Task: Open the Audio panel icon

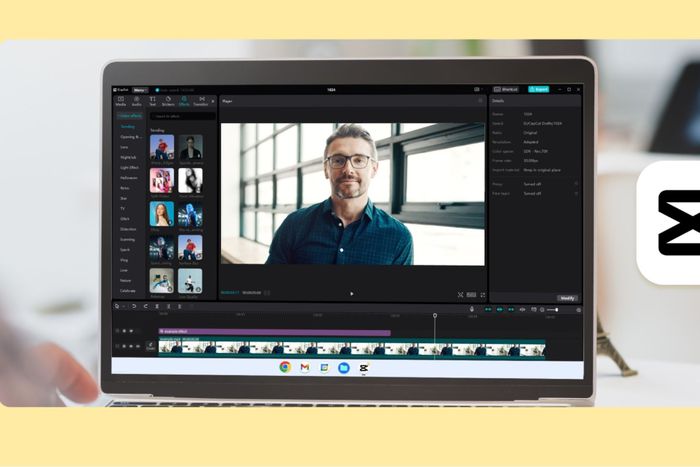Action: tap(137, 99)
